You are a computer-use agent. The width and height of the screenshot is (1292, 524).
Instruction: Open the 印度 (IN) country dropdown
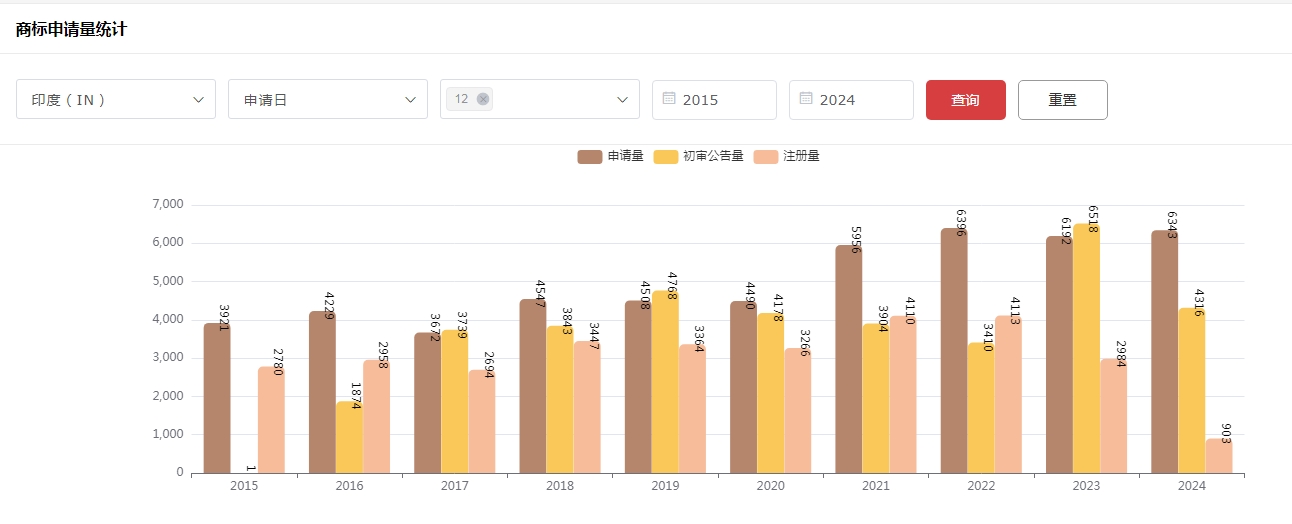[116, 100]
